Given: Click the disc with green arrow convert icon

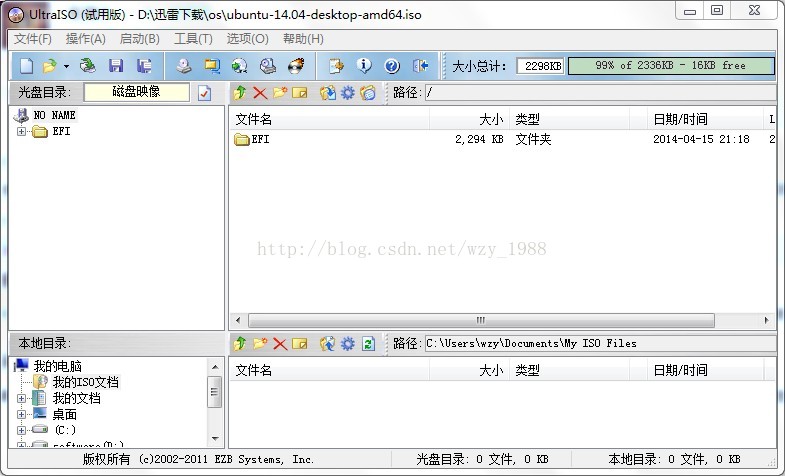Looking at the screenshot, I should pyautogui.click(x=240, y=66).
